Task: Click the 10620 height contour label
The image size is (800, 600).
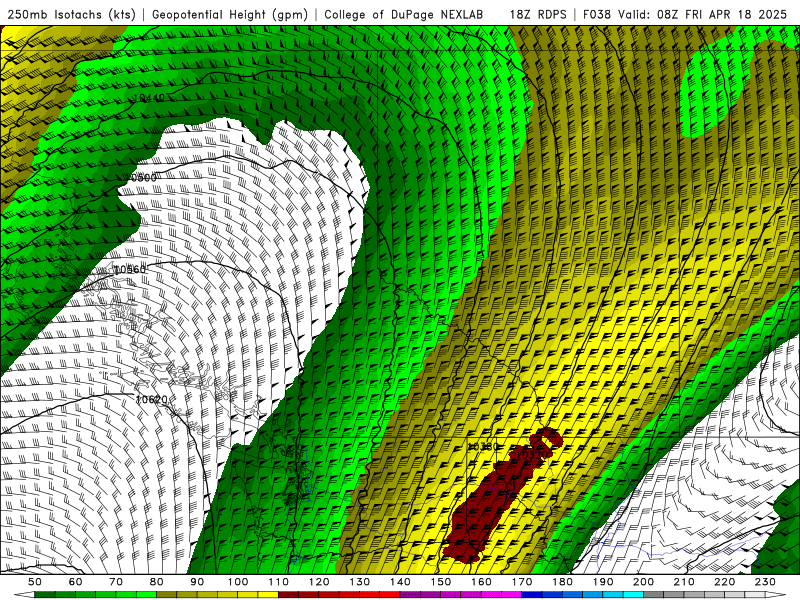Action: (152, 399)
